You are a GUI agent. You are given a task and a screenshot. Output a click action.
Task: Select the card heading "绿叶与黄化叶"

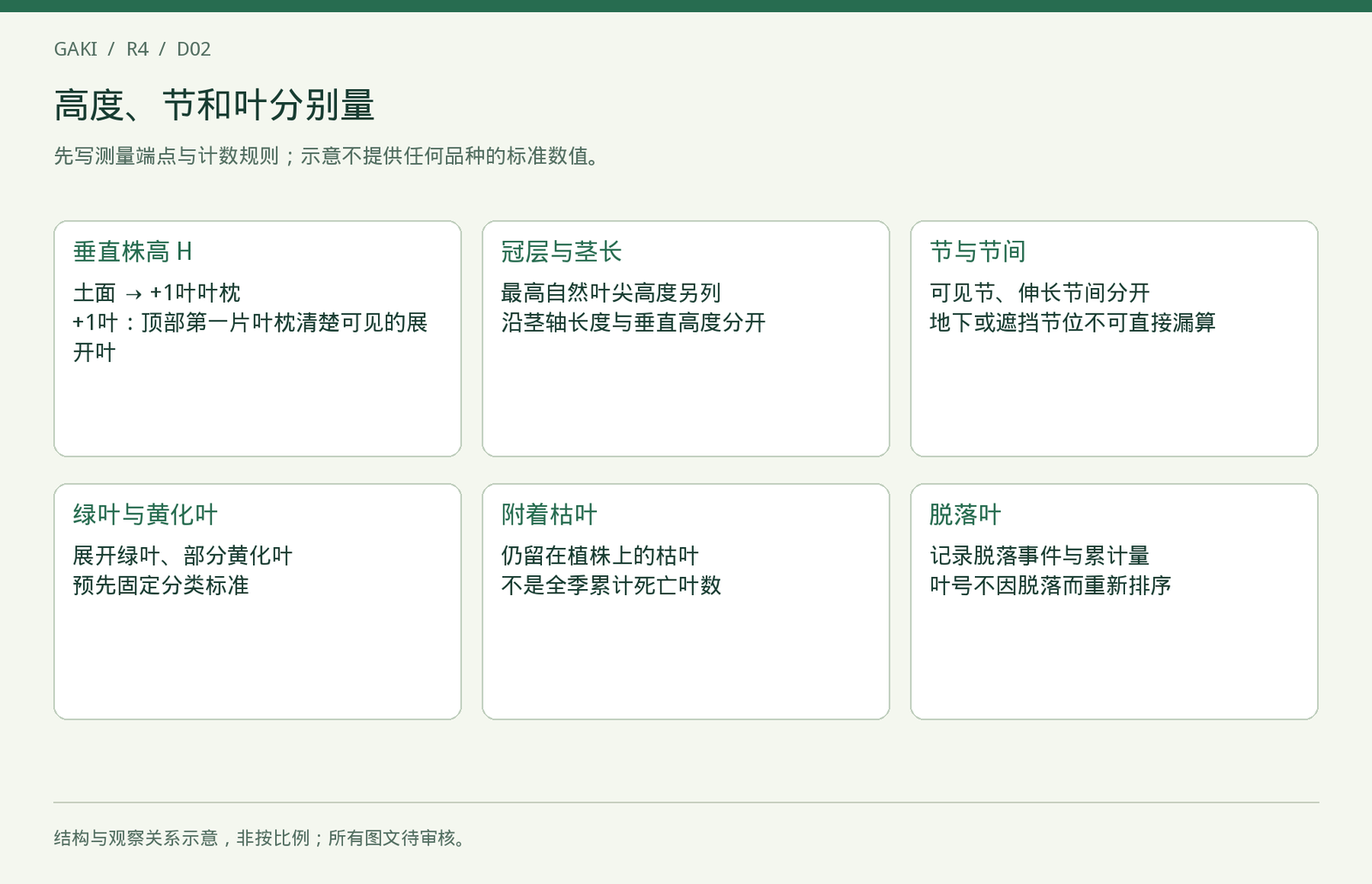click(145, 514)
